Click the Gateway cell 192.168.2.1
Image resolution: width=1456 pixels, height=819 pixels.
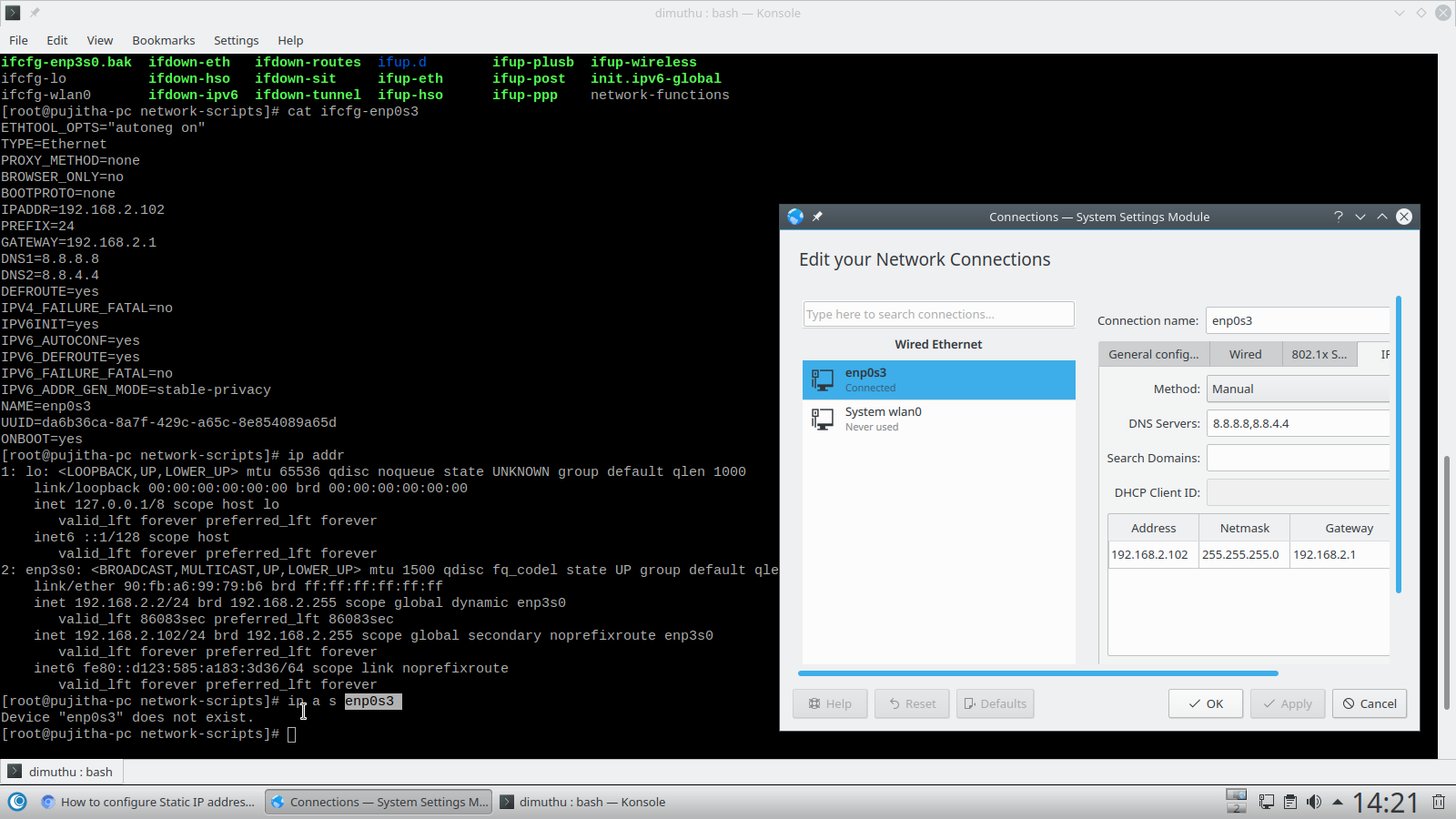[x=1340, y=554]
